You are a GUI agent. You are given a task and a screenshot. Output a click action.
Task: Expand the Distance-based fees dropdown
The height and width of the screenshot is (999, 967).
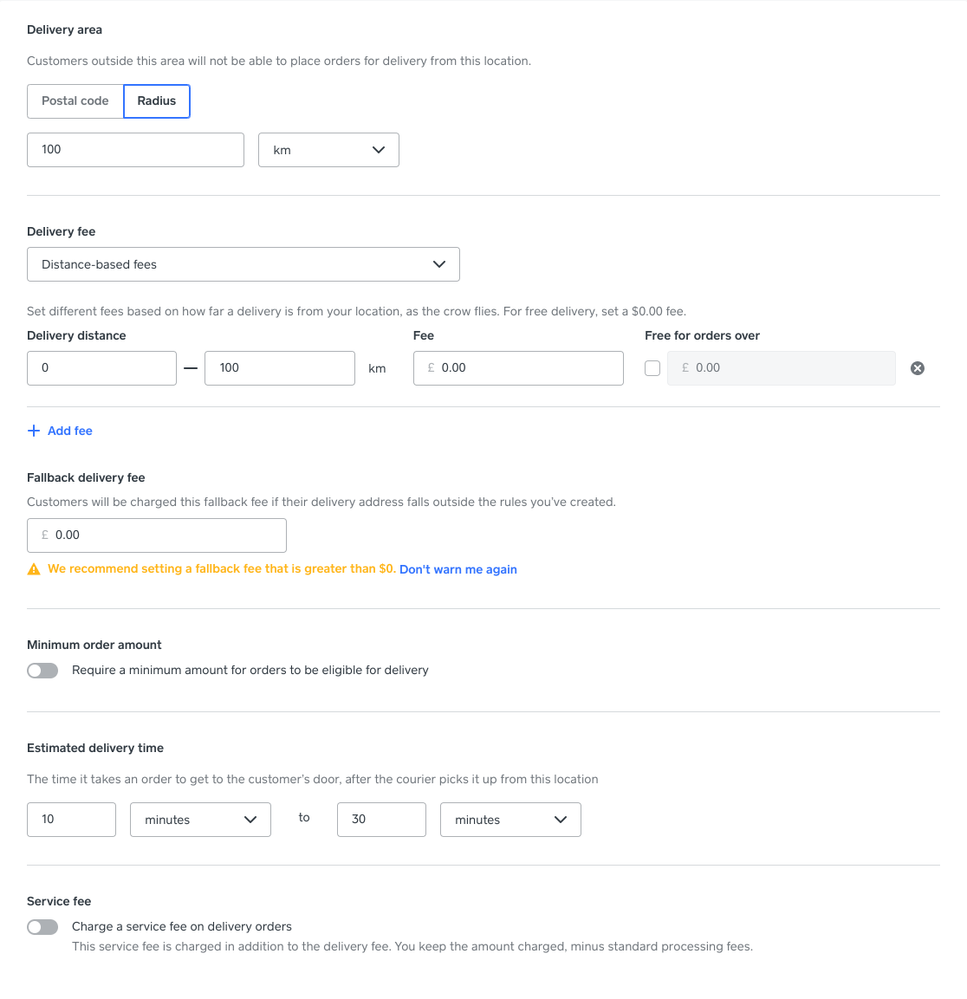[x=243, y=265]
